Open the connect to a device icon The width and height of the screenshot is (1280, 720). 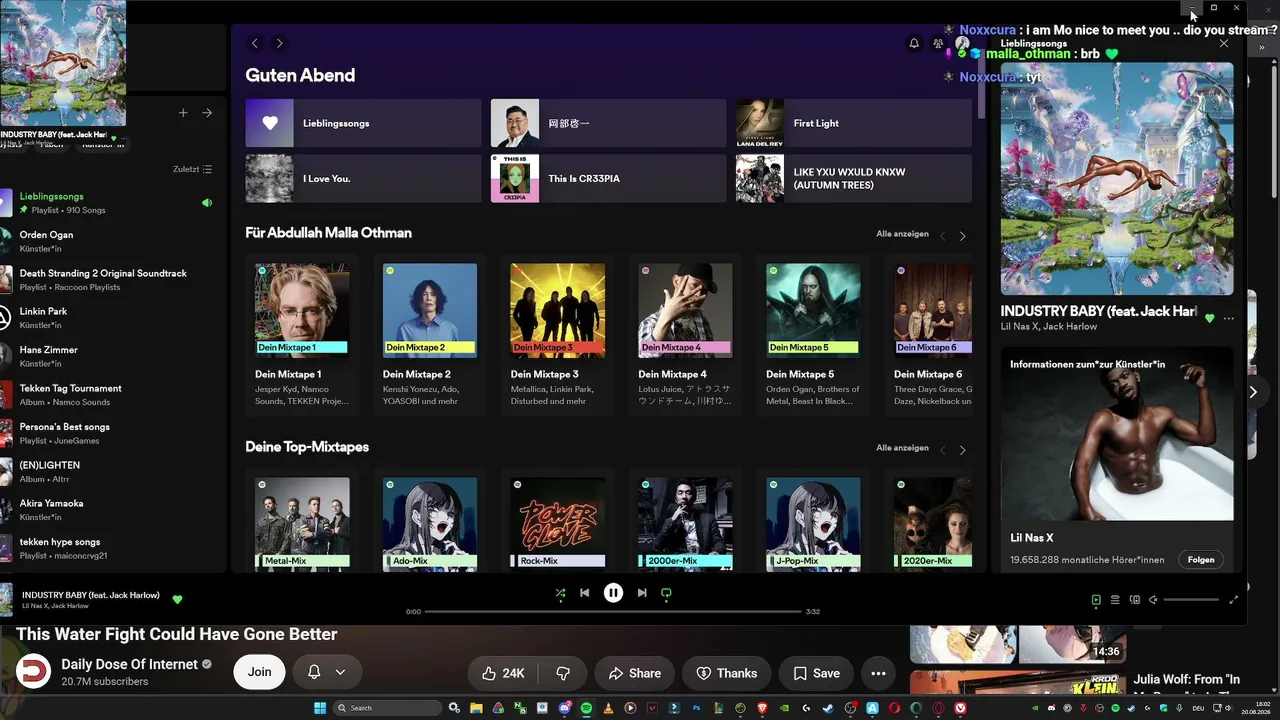point(1134,600)
